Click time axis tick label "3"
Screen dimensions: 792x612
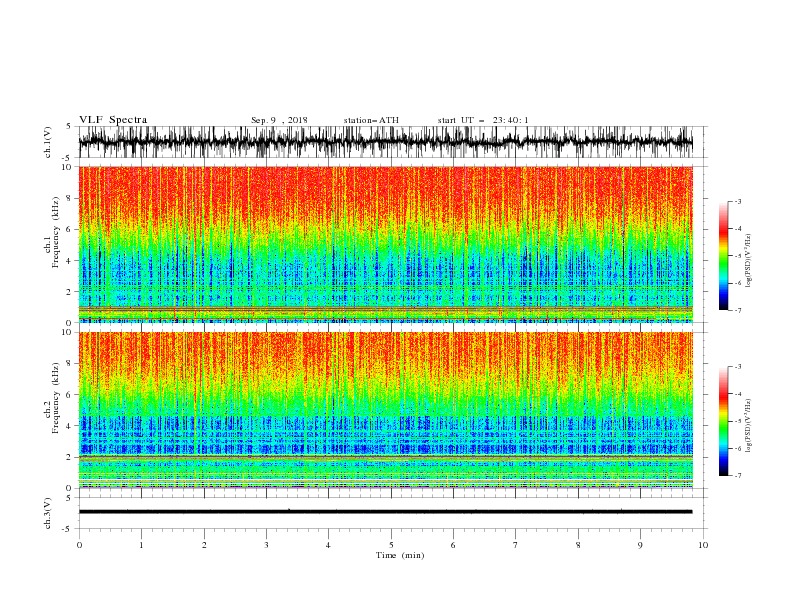(x=266, y=545)
